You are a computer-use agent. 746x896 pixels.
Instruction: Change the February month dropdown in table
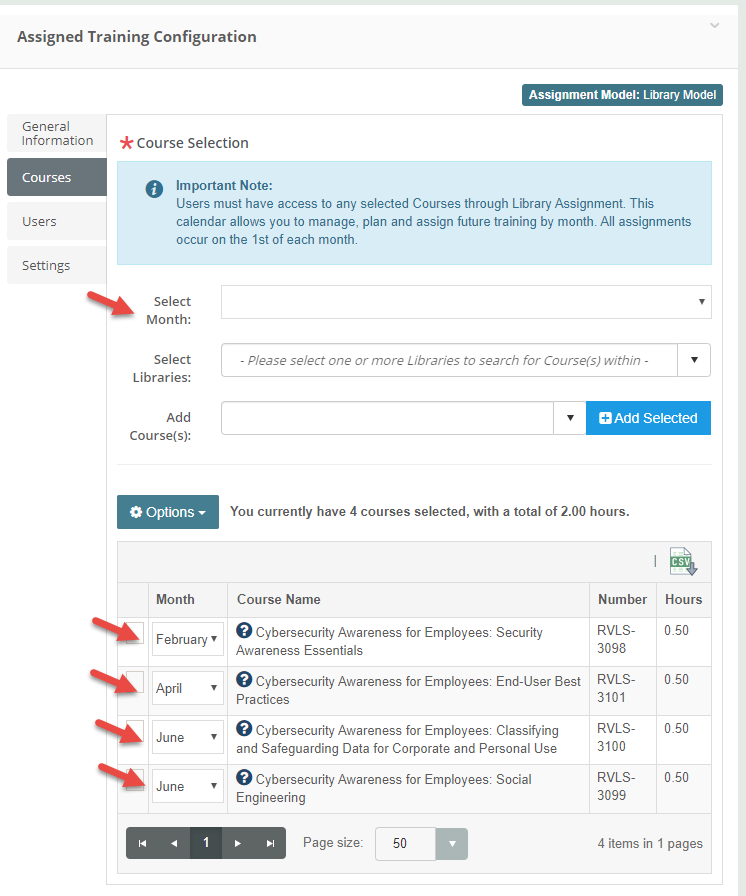(188, 639)
